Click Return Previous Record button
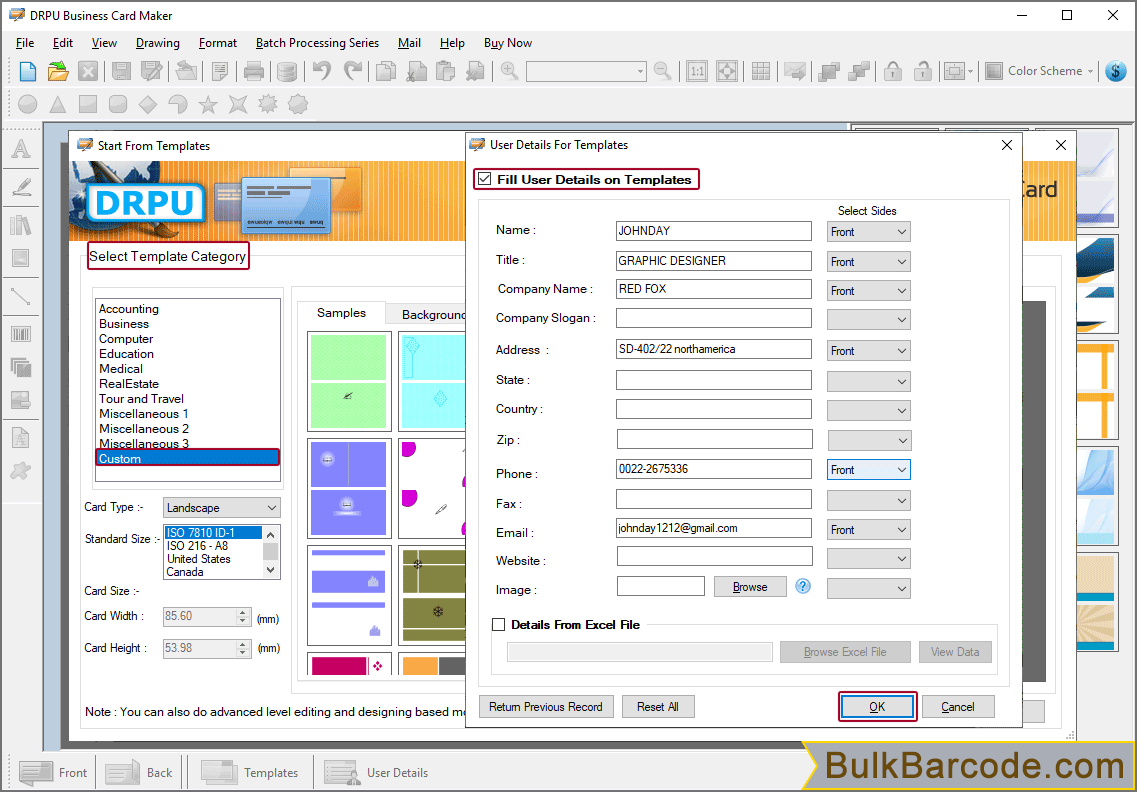Screen dimensions: 1137x792 click(x=546, y=706)
